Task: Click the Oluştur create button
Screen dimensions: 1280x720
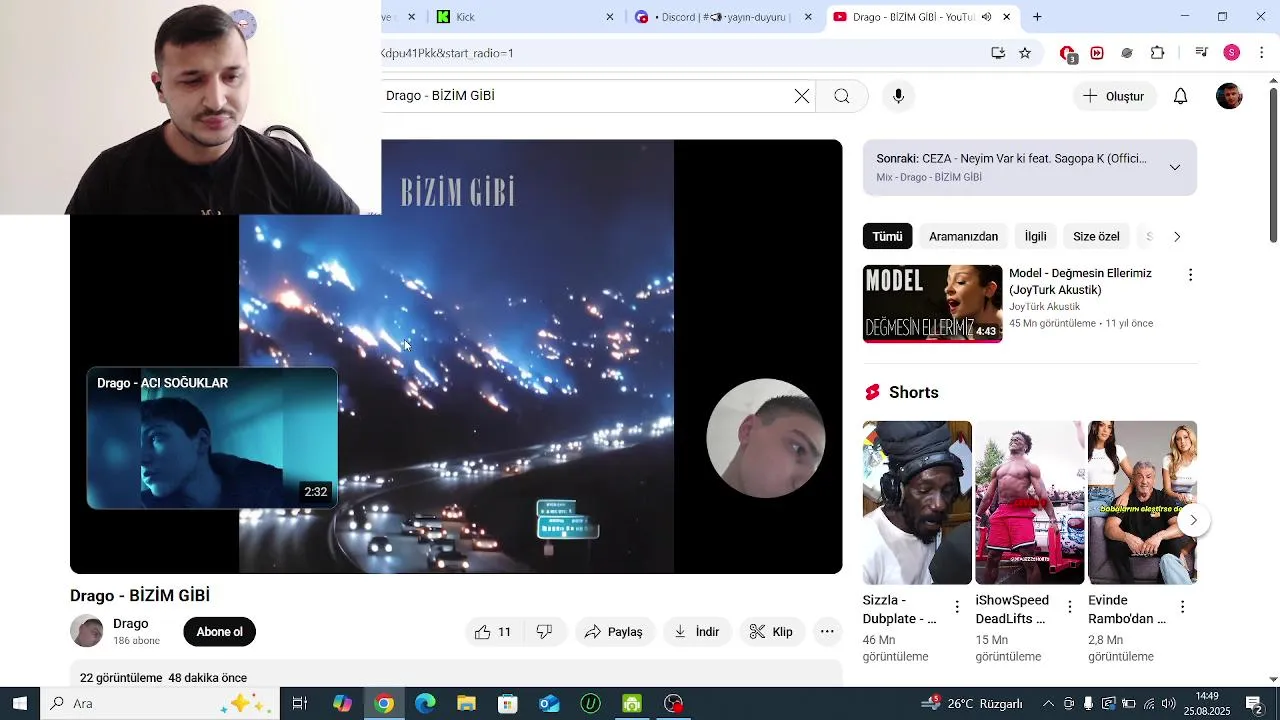Action: 1113,96
